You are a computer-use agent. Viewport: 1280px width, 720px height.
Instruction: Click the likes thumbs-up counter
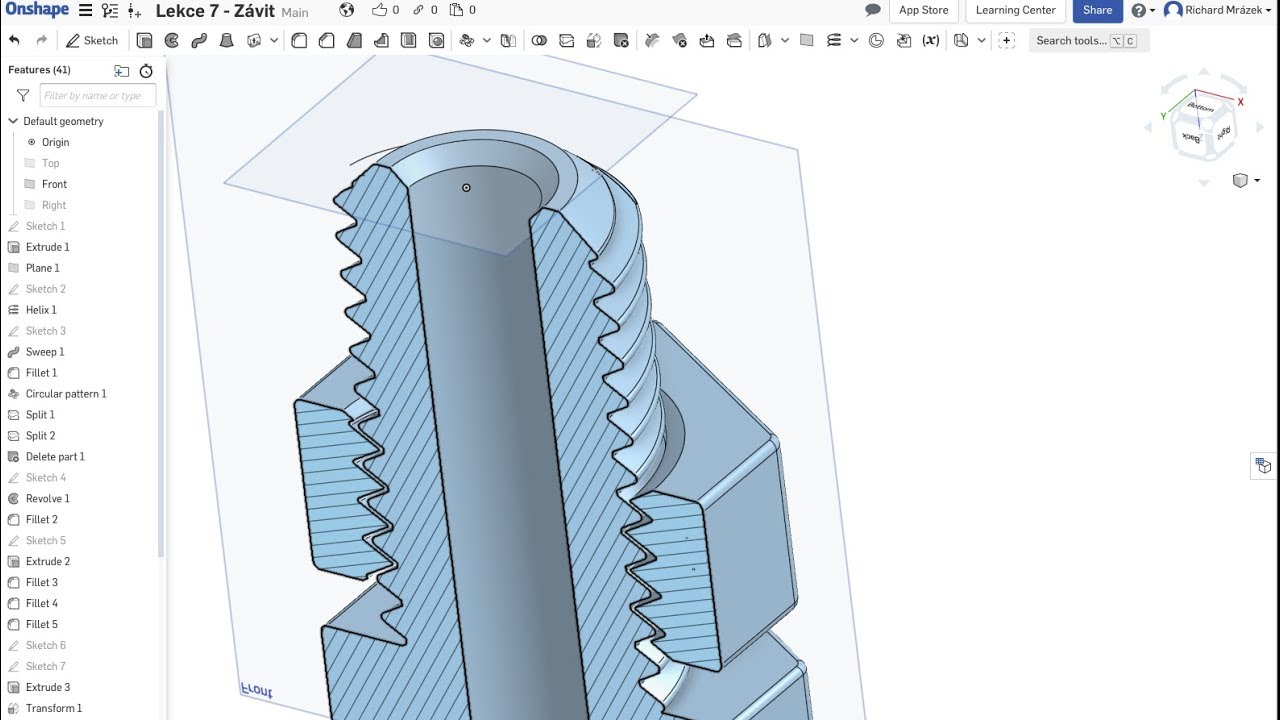[x=385, y=10]
